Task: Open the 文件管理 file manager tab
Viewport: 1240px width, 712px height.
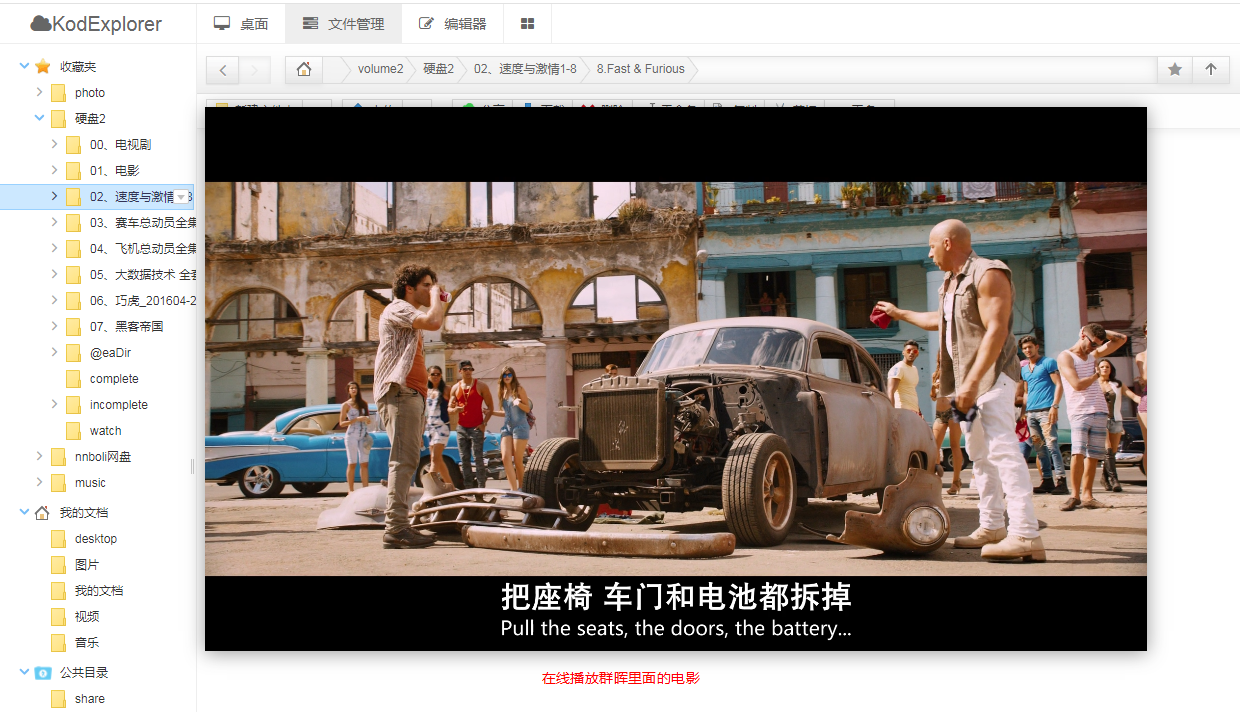Action: [x=343, y=24]
